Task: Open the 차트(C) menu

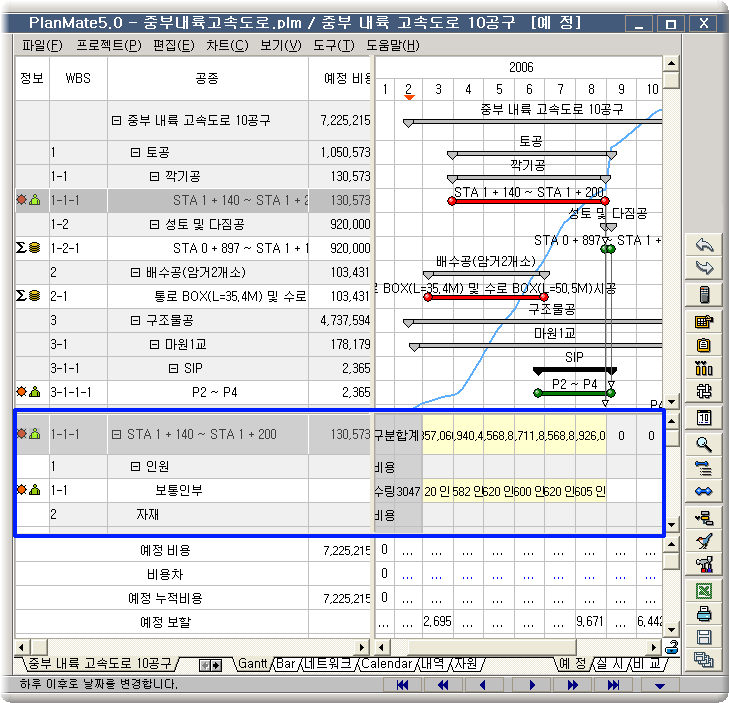Action: [227, 45]
